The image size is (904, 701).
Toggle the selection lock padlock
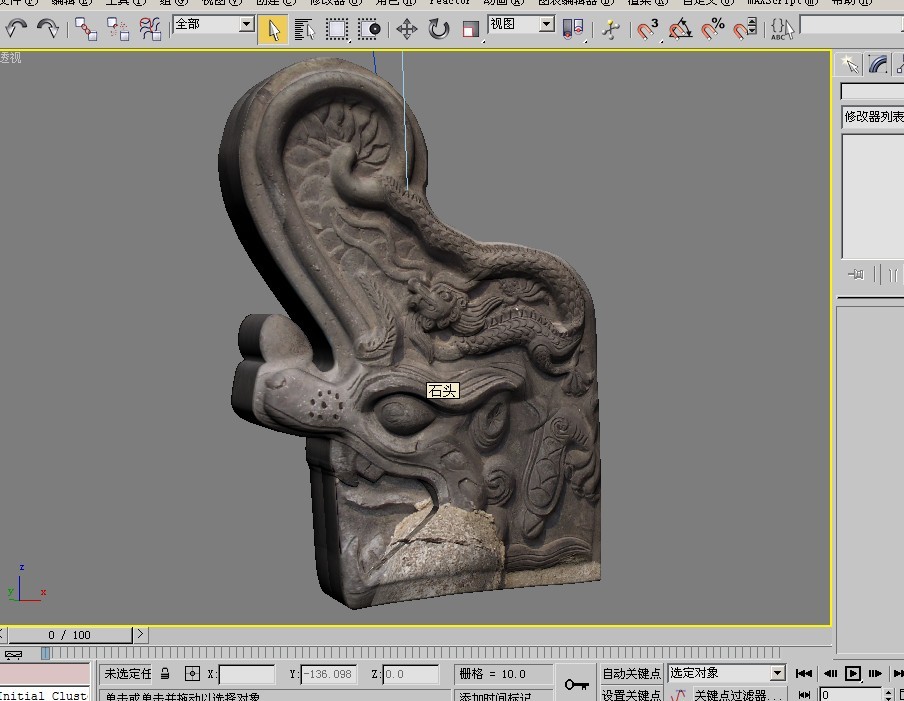pos(166,674)
